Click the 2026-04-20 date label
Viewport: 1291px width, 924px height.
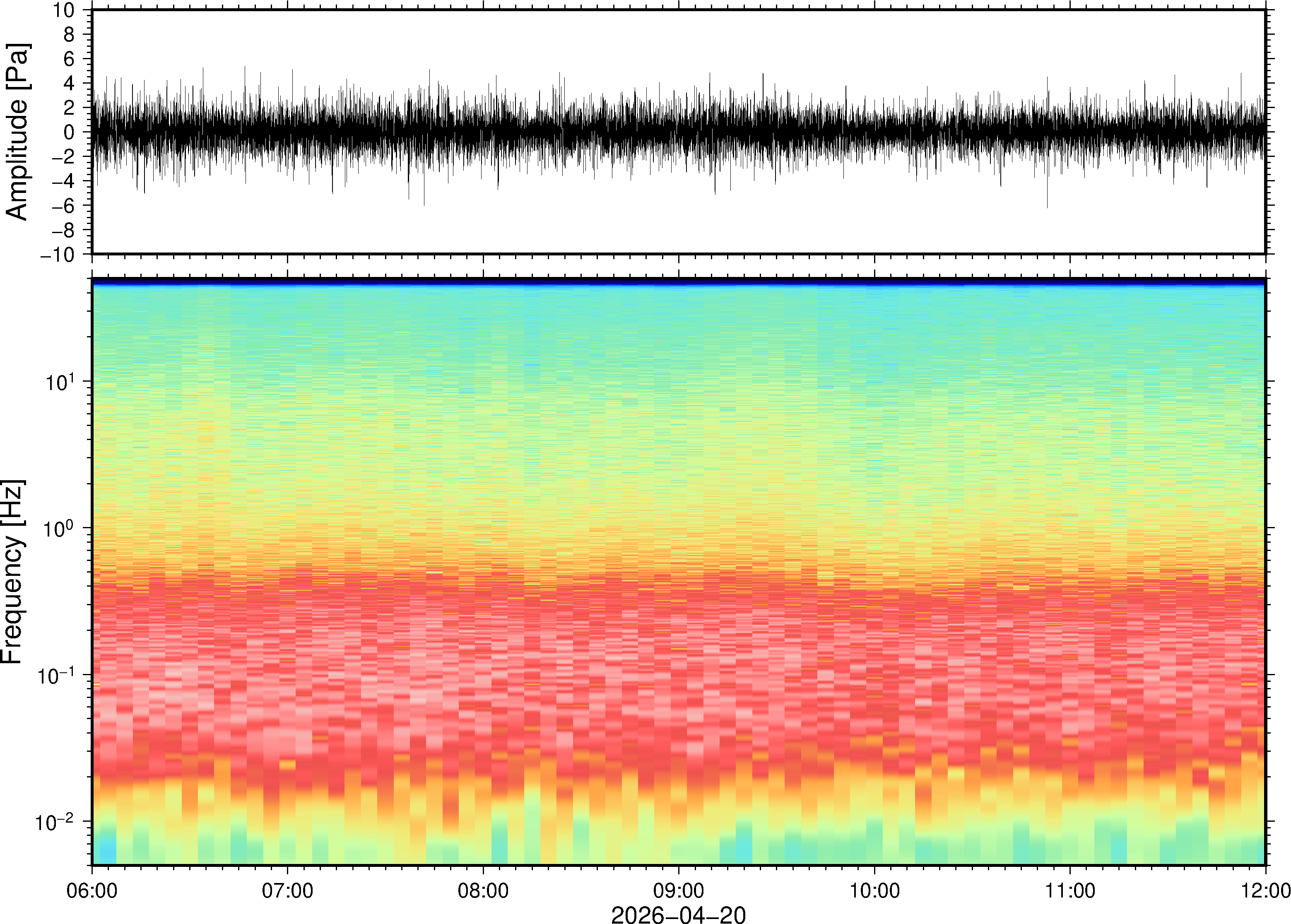click(x=678, y=914)
